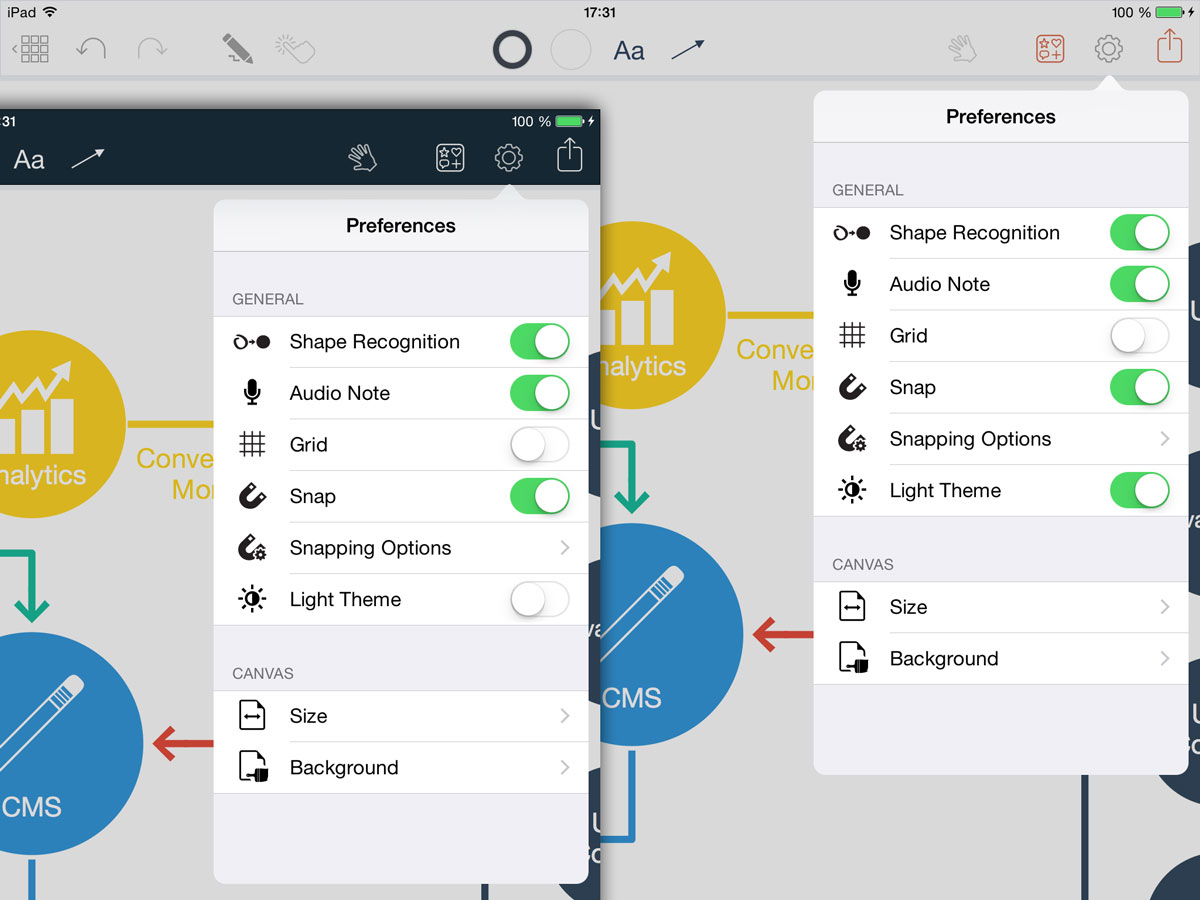Expand Background chevron in right panel
The height and width of the screenshot is (900, 1200).
1165,658
